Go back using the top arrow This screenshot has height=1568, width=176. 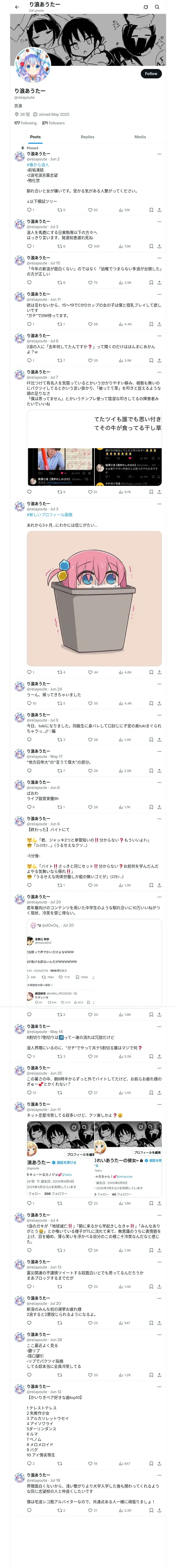17,7
